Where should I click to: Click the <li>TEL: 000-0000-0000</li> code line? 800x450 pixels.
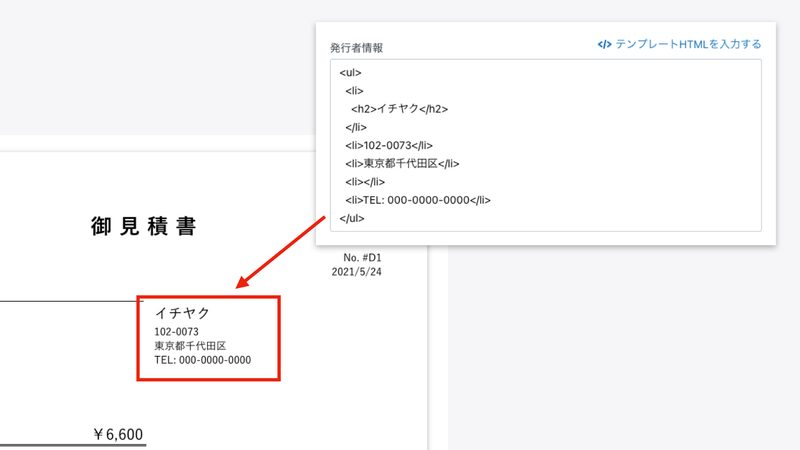[x=418, y=200]
